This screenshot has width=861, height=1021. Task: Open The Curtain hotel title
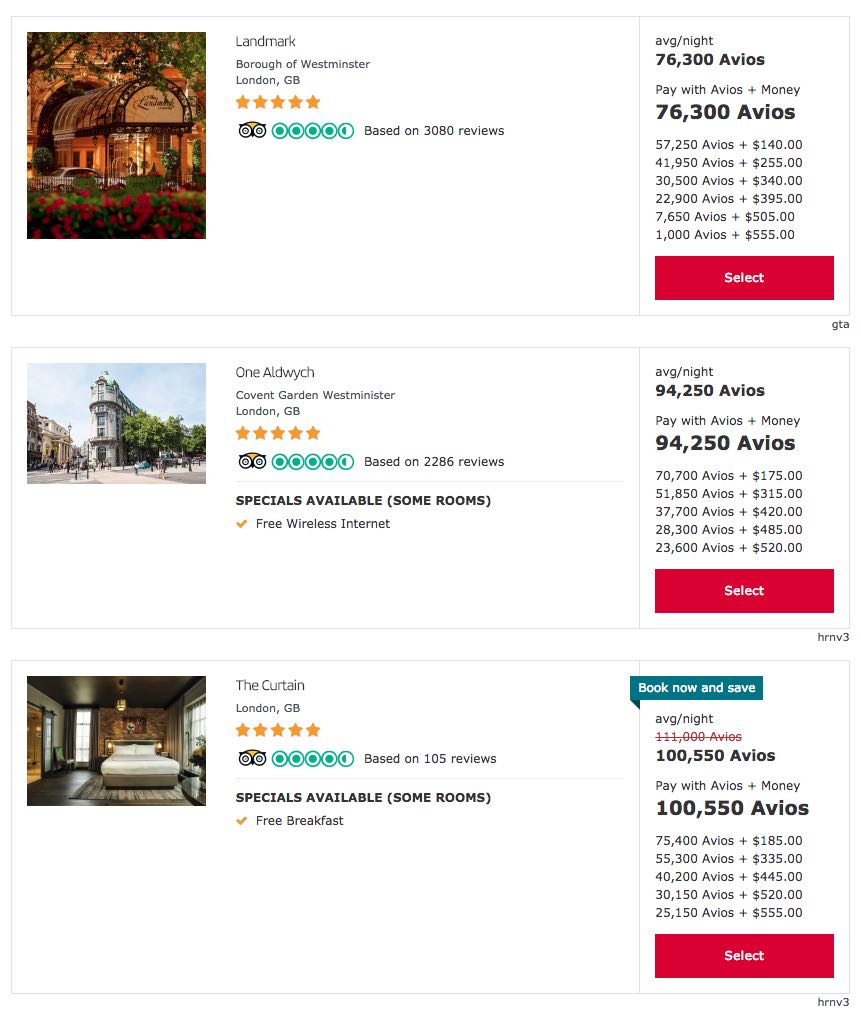pyautogui.click(x=270, y=685)
